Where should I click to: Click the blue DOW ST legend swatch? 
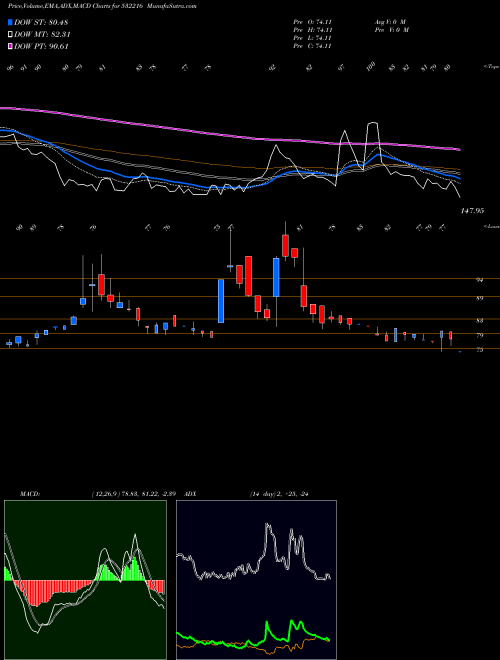[x=10, y=22]
